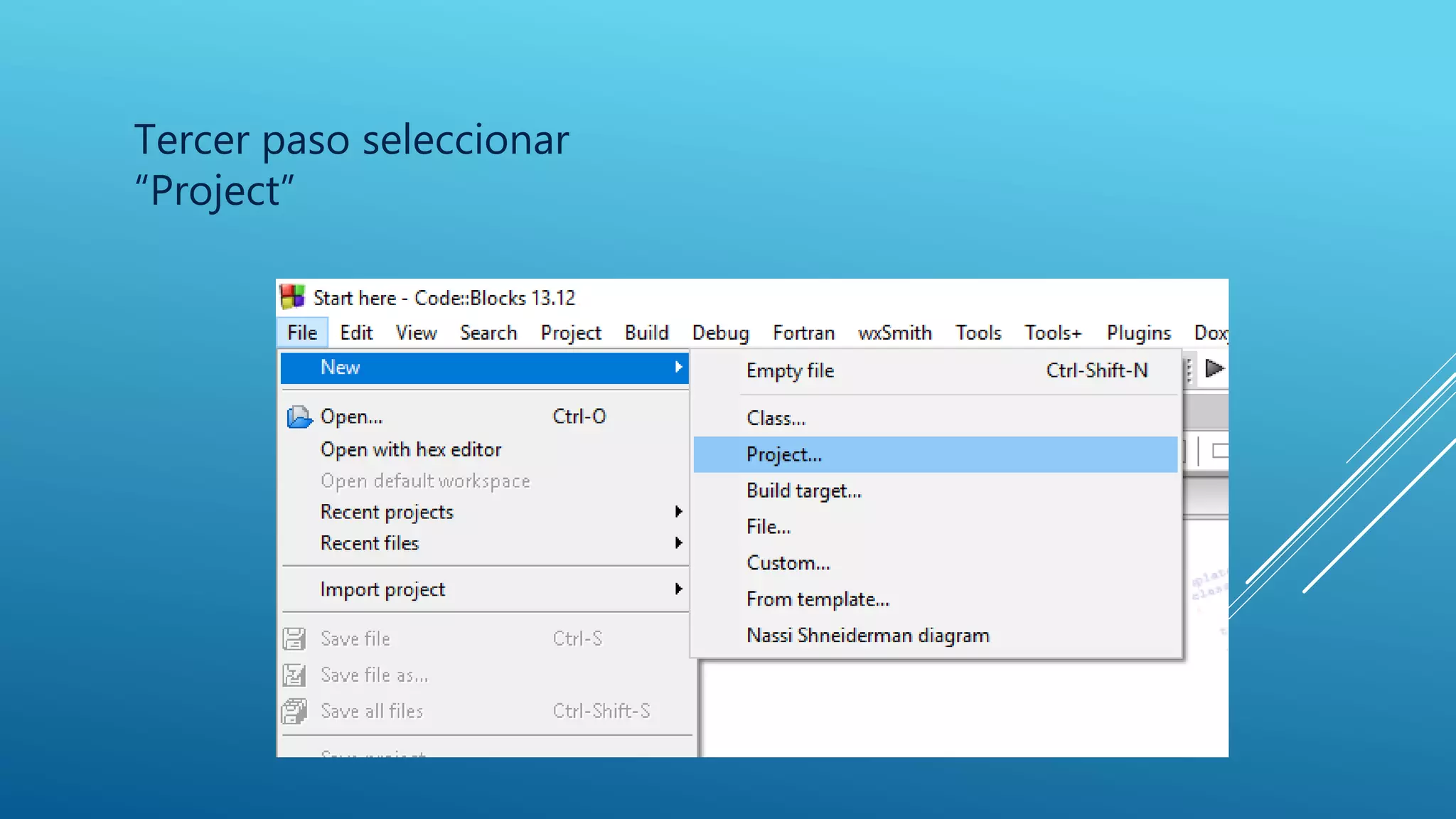Click the Open folder icon in File menu
Screen dimensions: 1456x819
299,417
